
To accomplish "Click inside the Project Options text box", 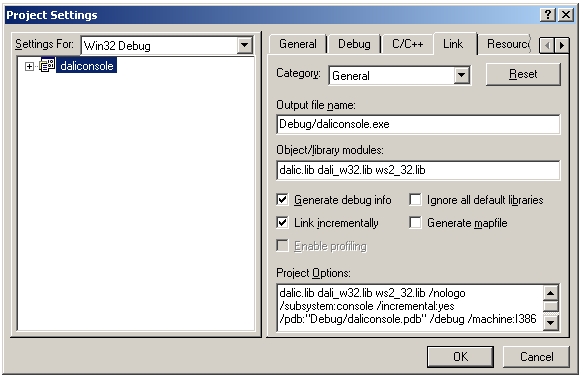I will click(x=409, y=307).
